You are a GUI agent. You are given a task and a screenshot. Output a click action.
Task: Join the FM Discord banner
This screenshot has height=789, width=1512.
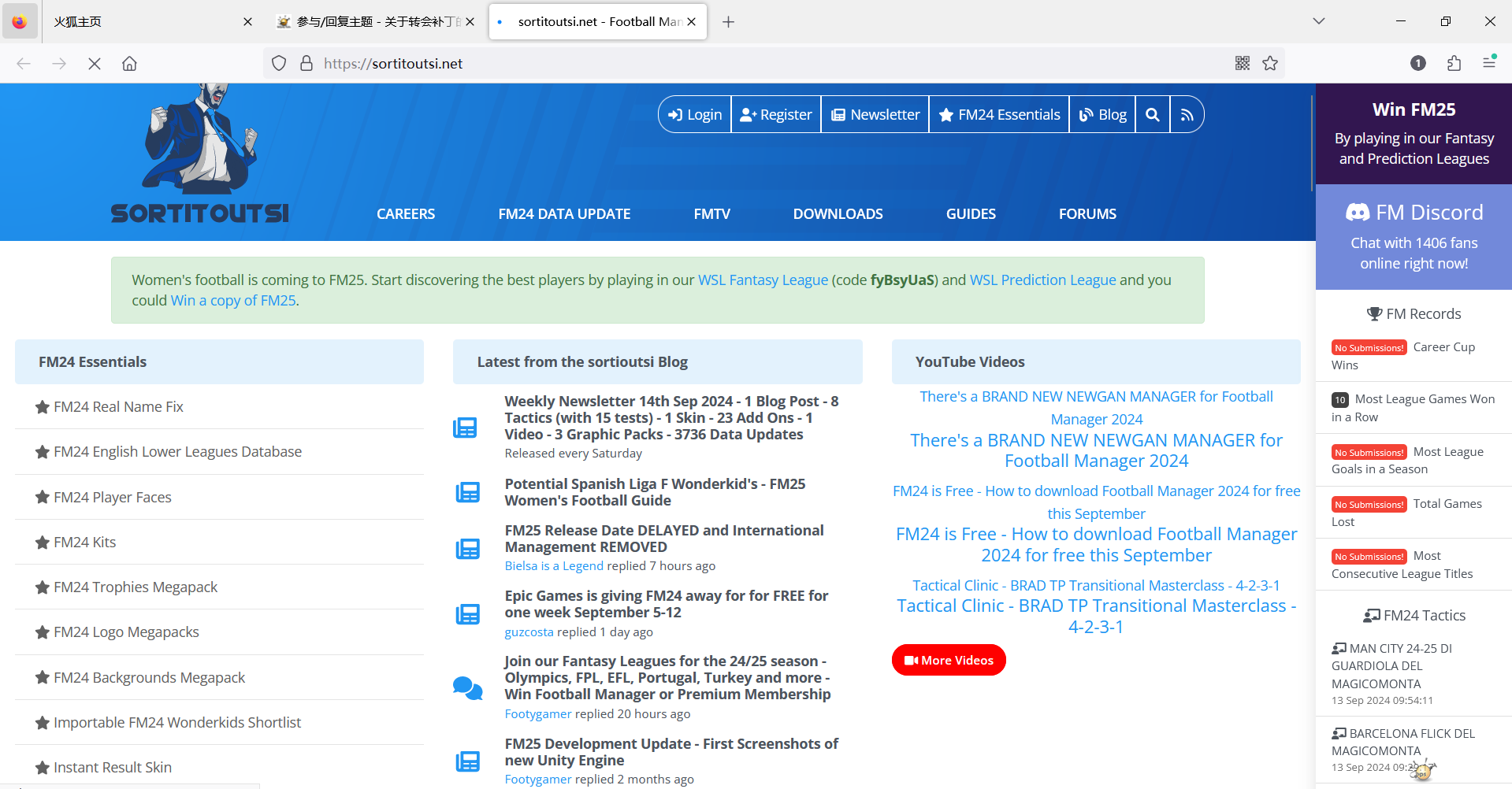(x=1414, y=237)
